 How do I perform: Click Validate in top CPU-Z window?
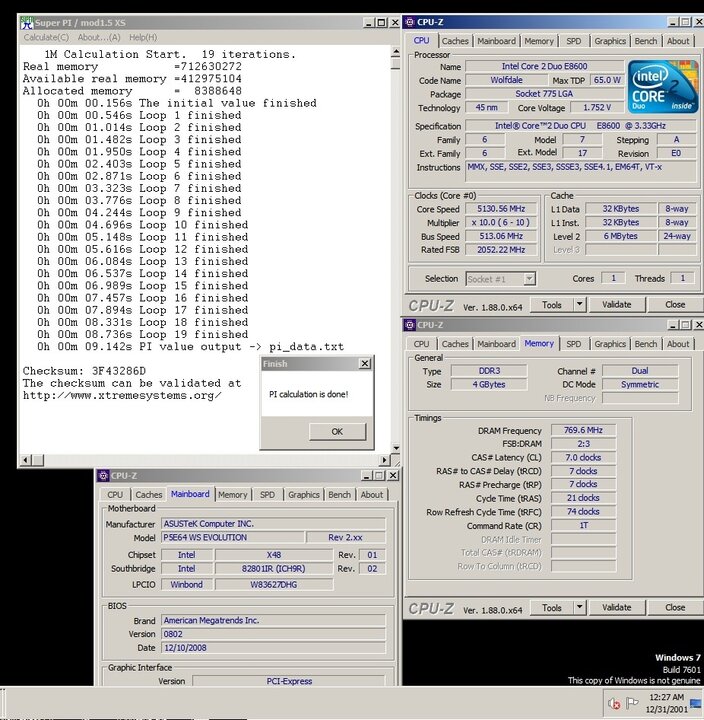coord(617,305)
